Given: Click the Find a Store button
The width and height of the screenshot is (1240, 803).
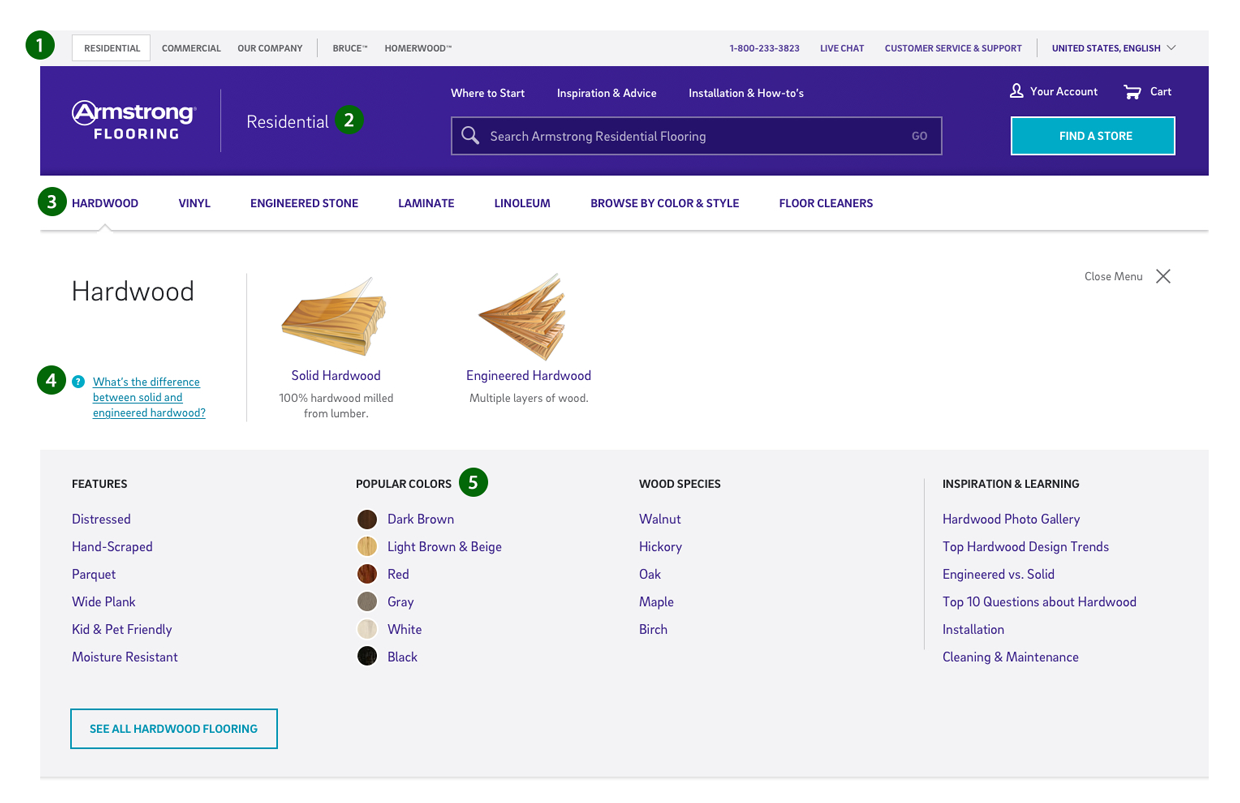Looking at the screenshot, I should tap(1093, 136).
